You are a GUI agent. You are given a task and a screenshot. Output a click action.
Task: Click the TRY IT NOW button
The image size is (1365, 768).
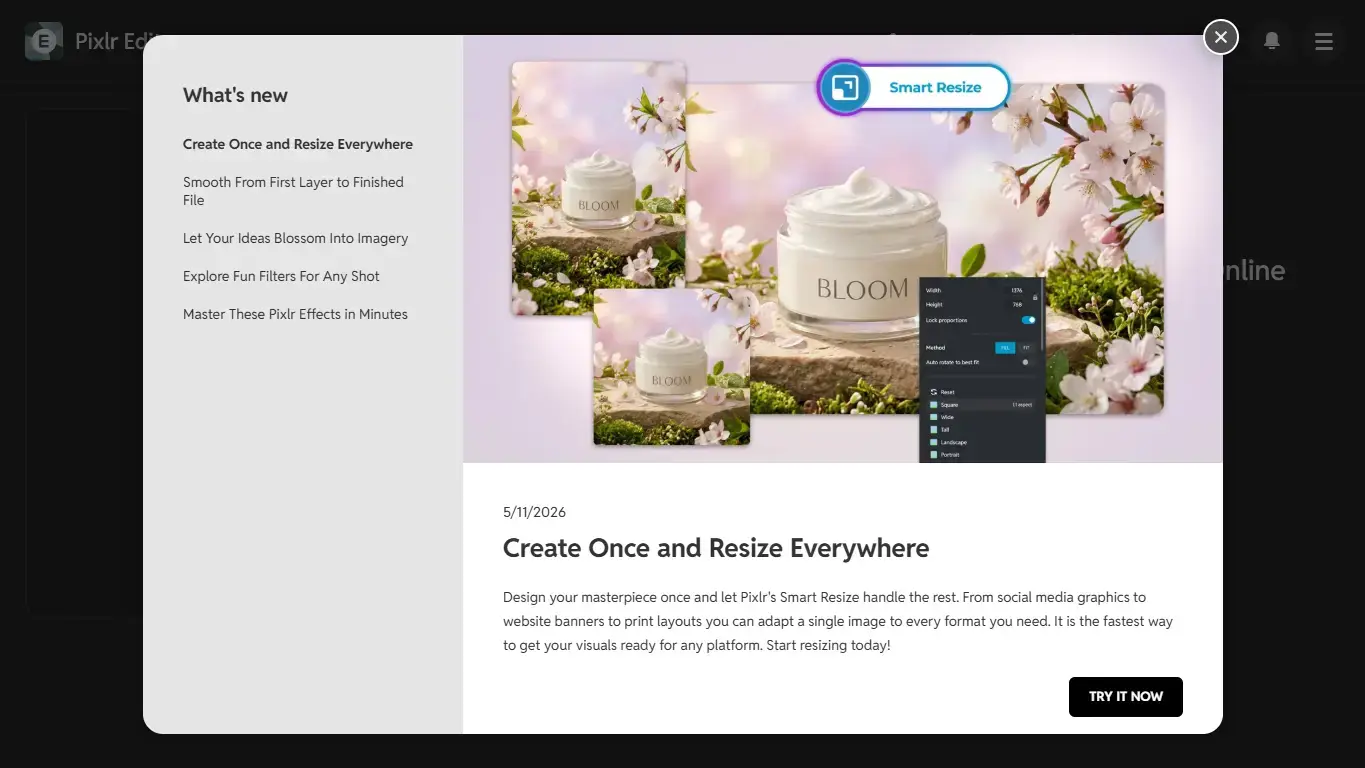(x=1126, y=697)
